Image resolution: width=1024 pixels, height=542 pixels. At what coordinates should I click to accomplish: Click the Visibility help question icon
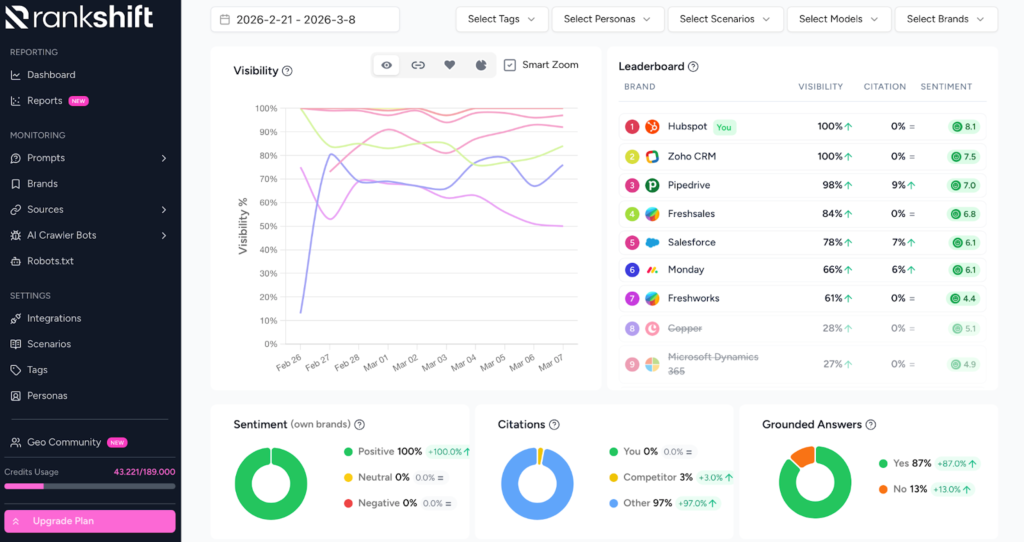pos(287,71)
